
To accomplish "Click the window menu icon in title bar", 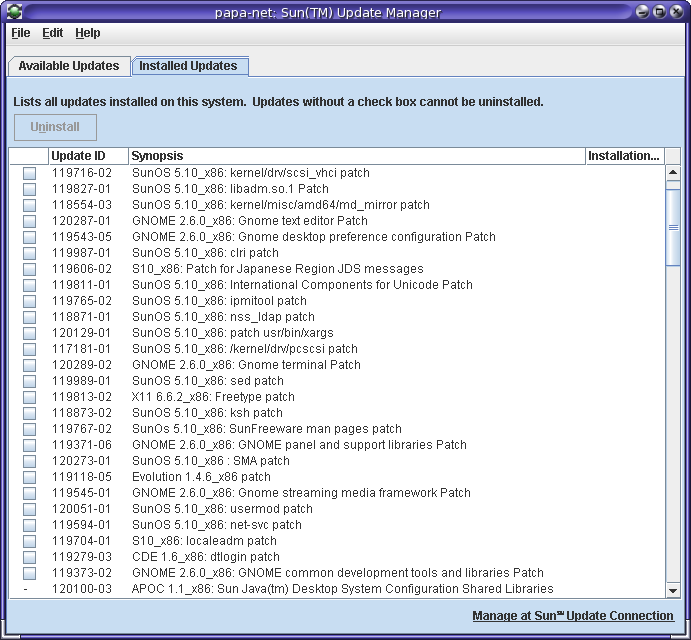I will click(x=14, y=11).
